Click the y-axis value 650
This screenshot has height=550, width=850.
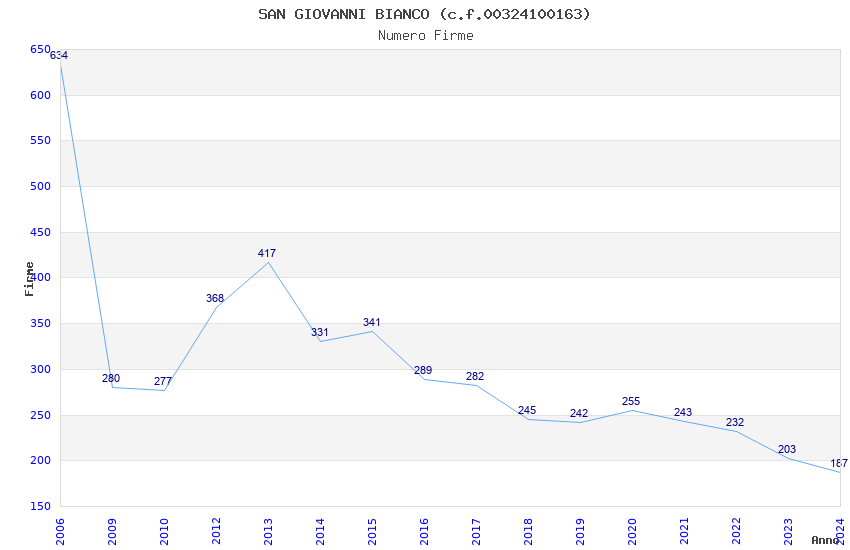point(40,50)
